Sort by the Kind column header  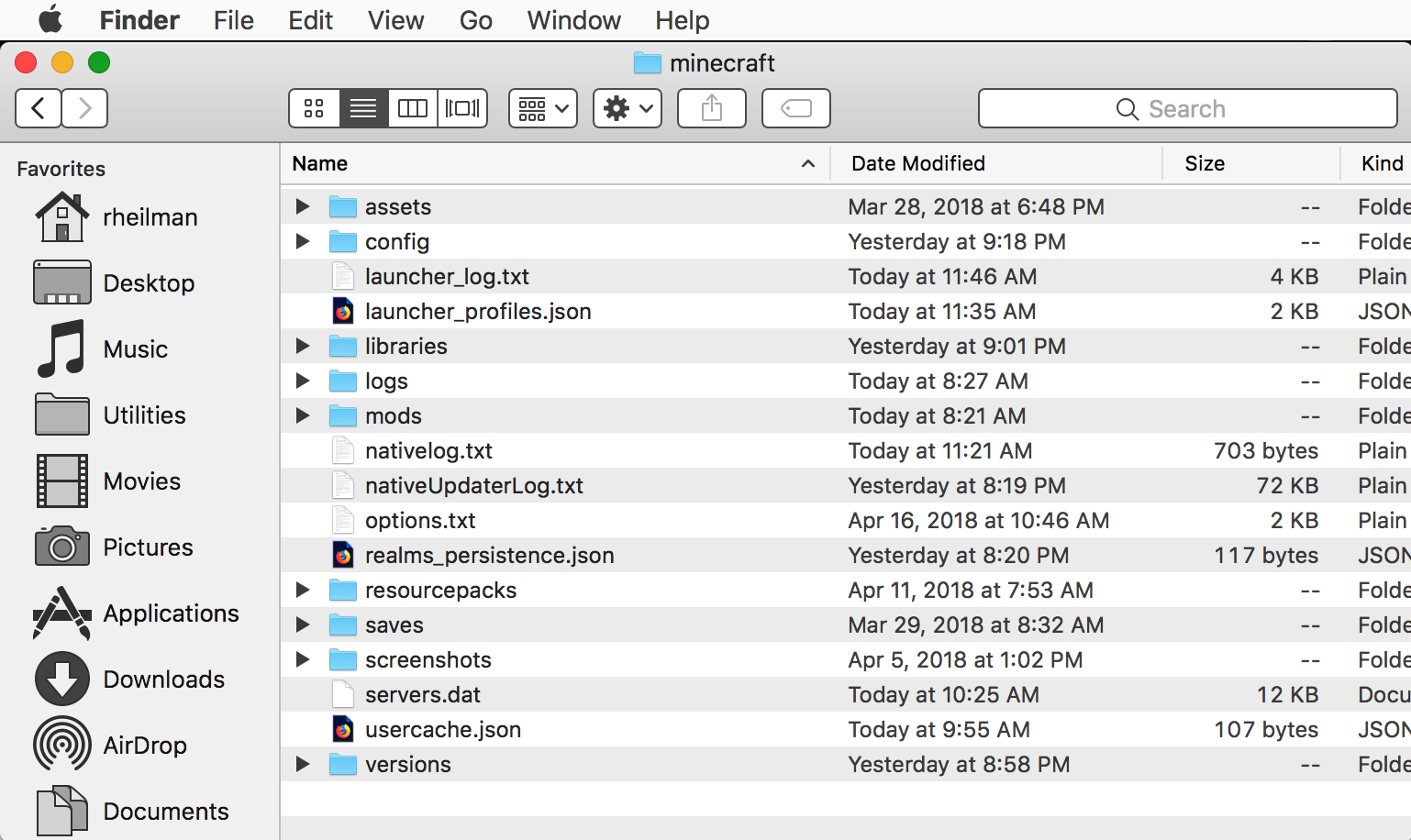(1375, 163)
